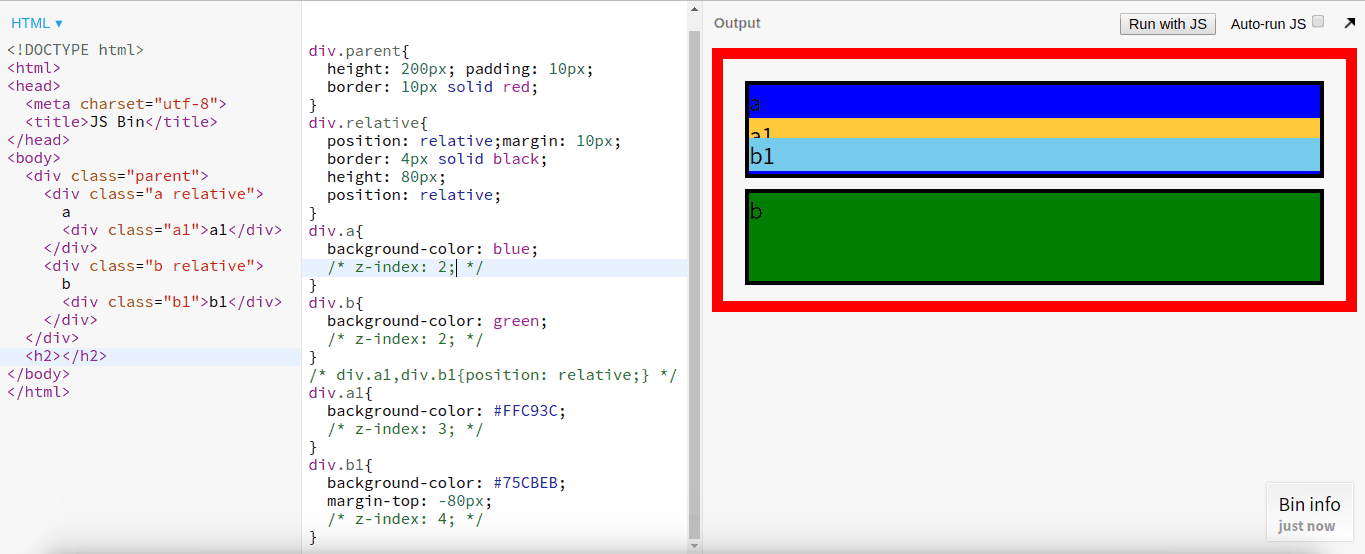Click the div.a{ selector line
The height and width of the screenshot is (554, 1365).
336,231
